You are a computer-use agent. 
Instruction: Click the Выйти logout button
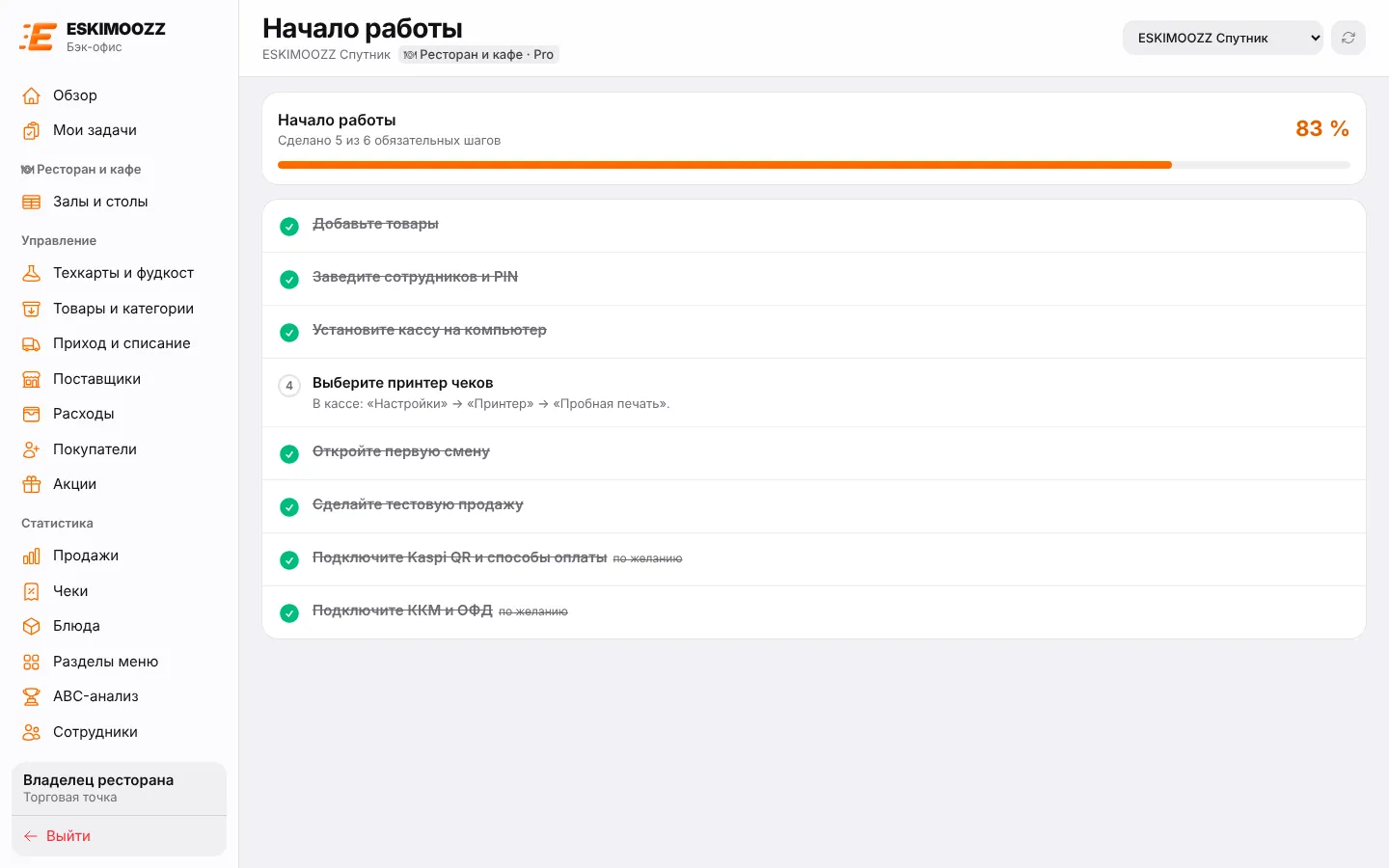pos(119,836)
